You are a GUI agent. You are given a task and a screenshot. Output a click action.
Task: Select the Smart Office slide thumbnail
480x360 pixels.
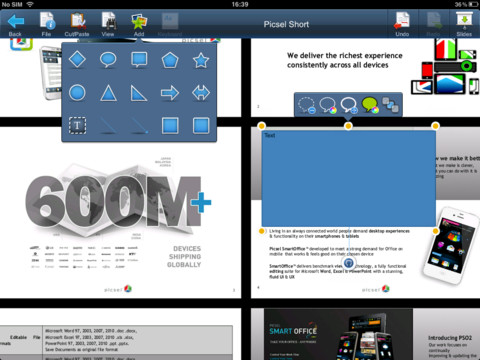tap(365, 334)
